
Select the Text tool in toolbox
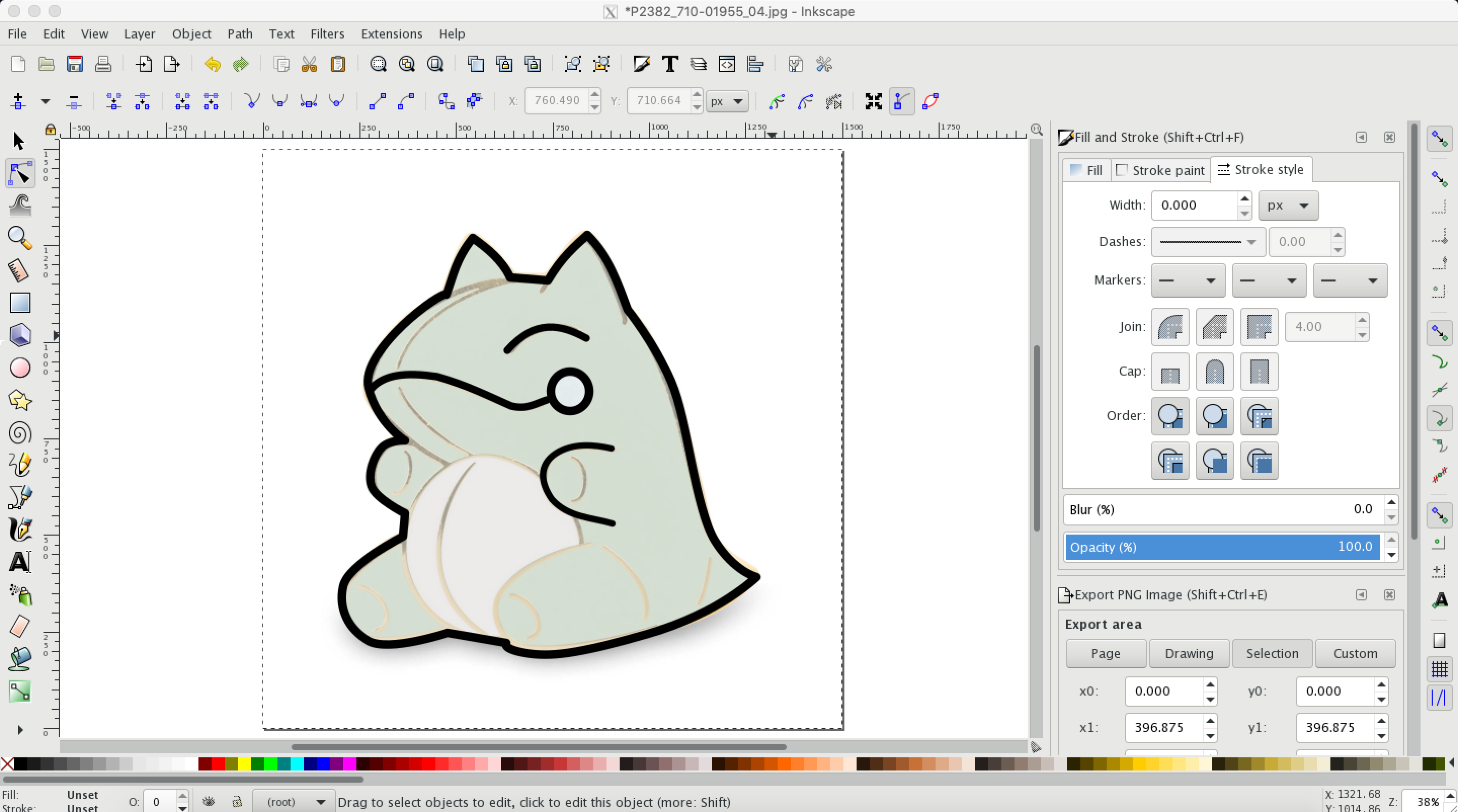coord(20,562)
